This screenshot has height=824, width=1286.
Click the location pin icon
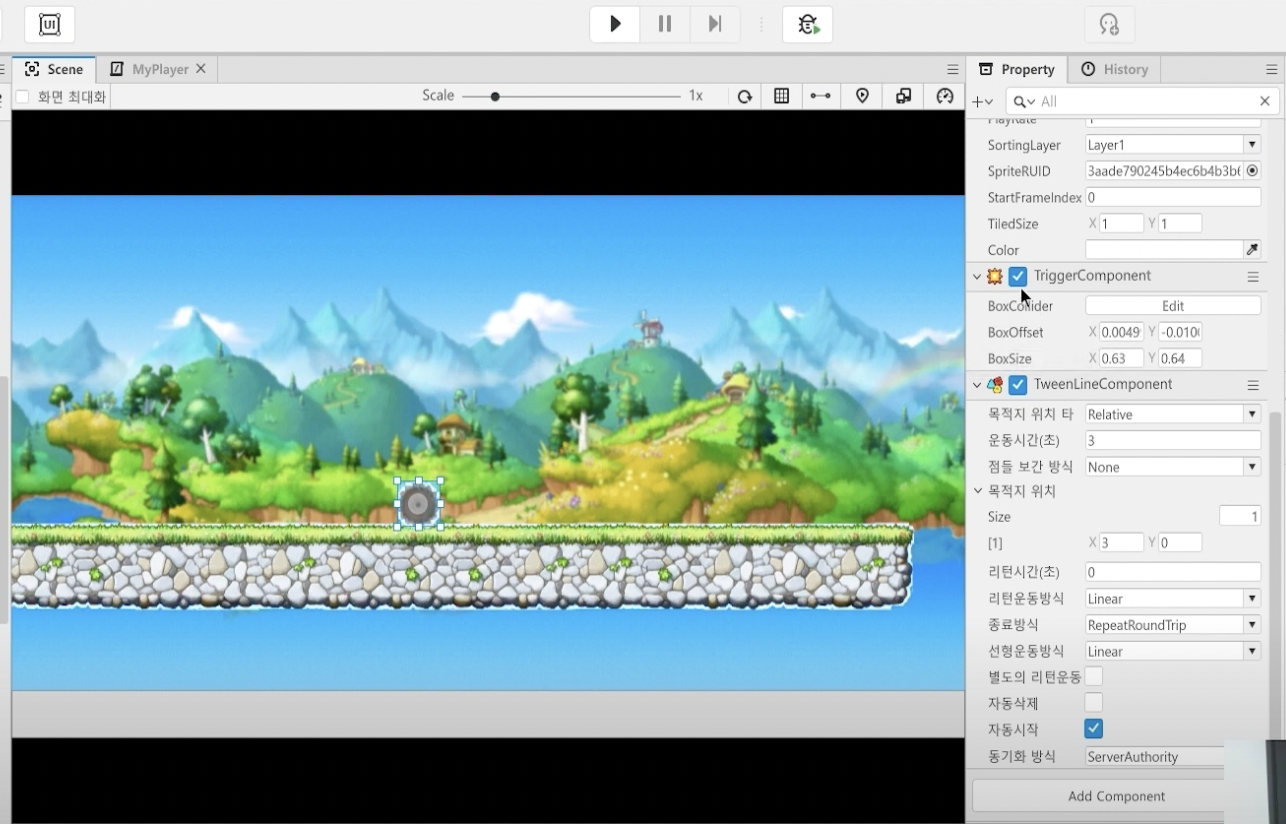point(862,96)
